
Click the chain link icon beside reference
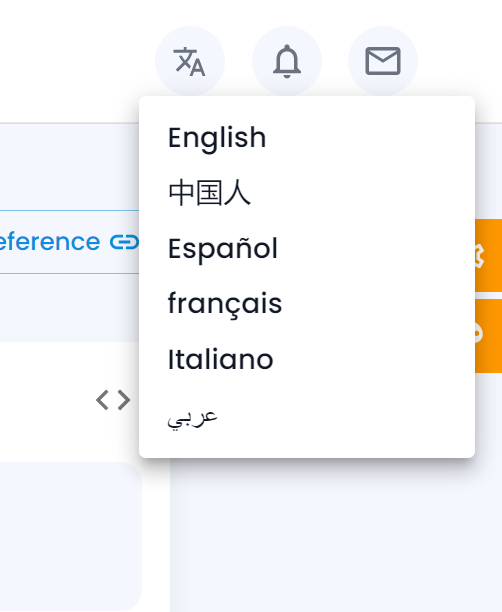[x=124, y=242]
